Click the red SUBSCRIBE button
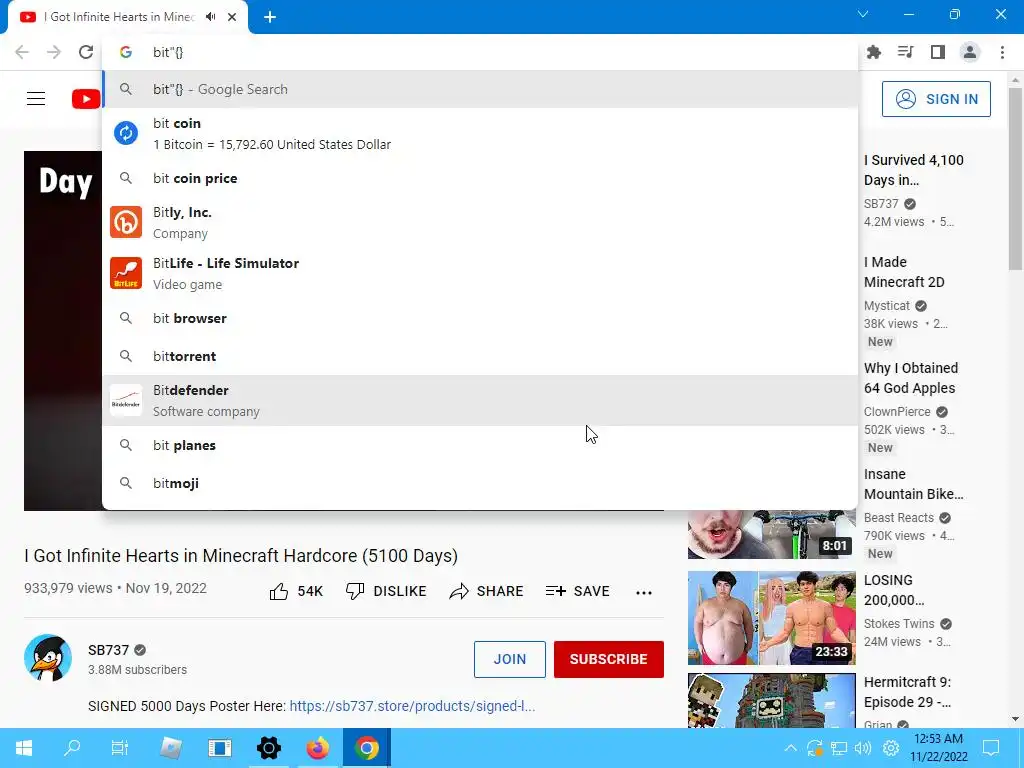This screenshot has height=768, width=1024. [x=609, y=659]
